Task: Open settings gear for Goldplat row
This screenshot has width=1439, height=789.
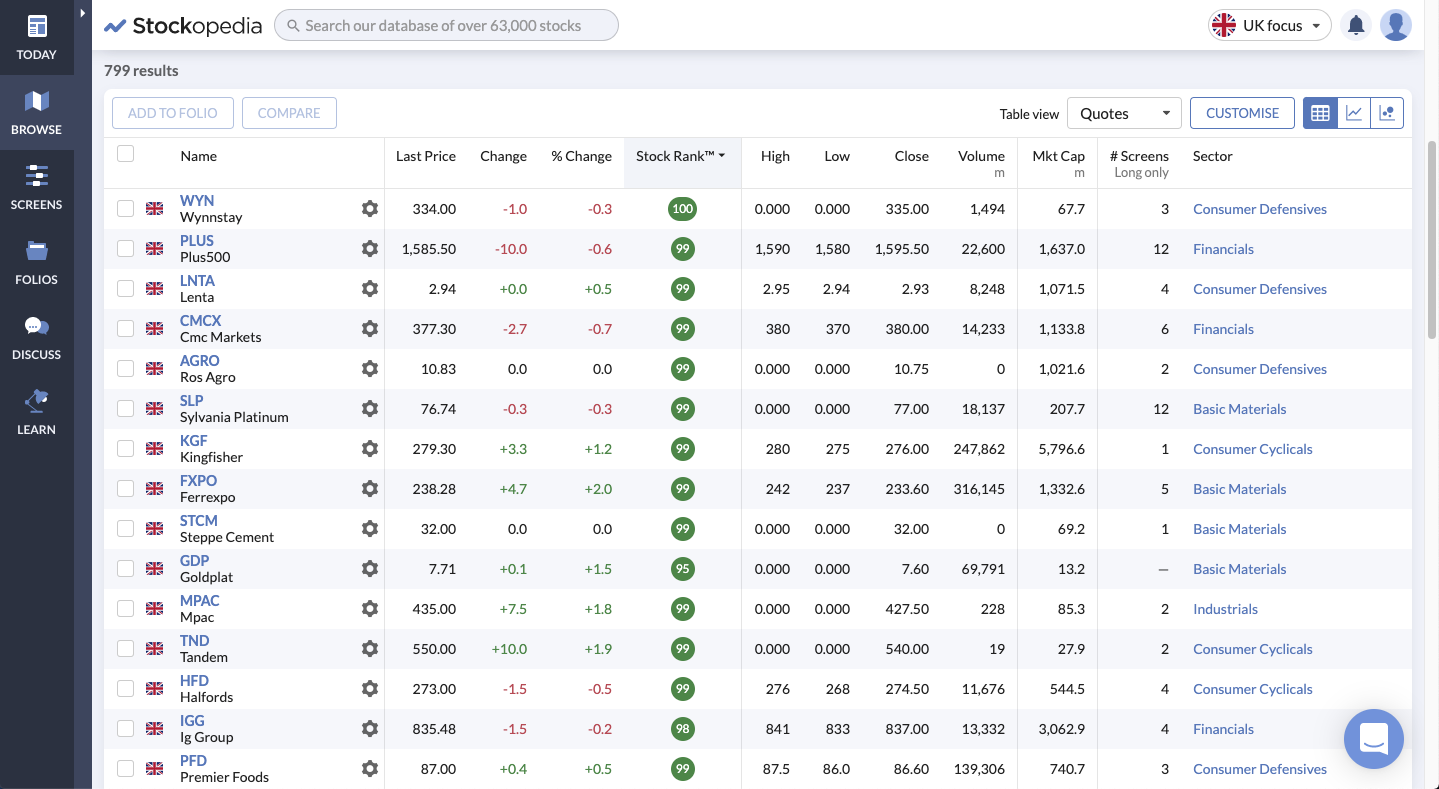Action: [x=370, y=569]
